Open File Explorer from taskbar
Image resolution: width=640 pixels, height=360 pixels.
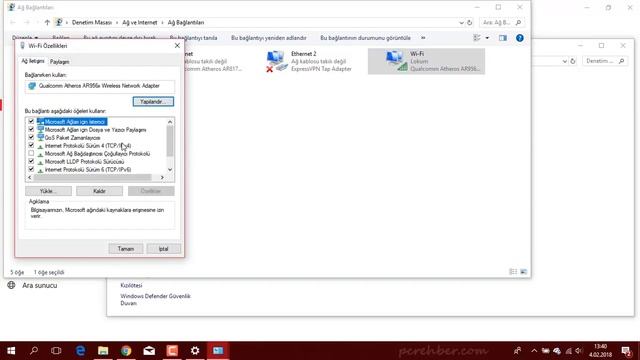pos(103,351)
